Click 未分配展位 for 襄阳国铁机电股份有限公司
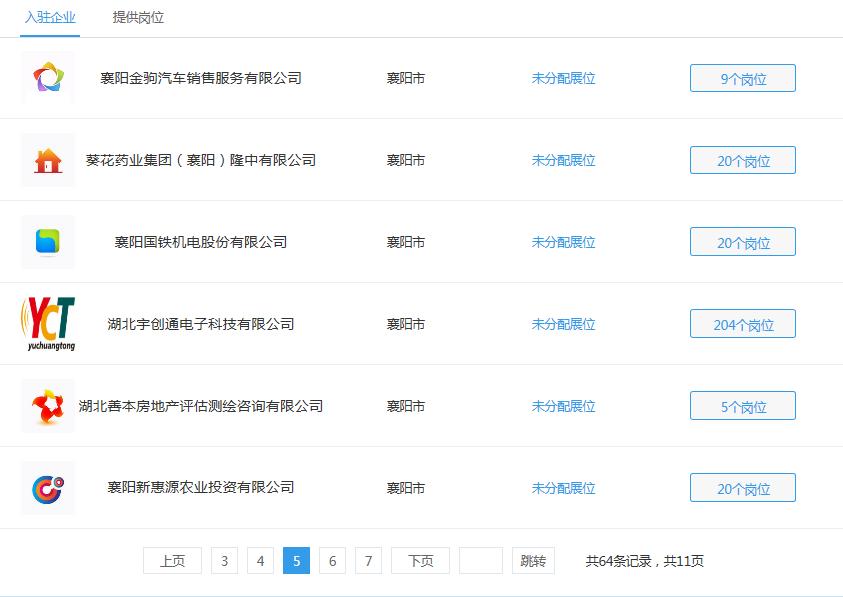Viewport: 843px width, 597px height. (563, 243)
